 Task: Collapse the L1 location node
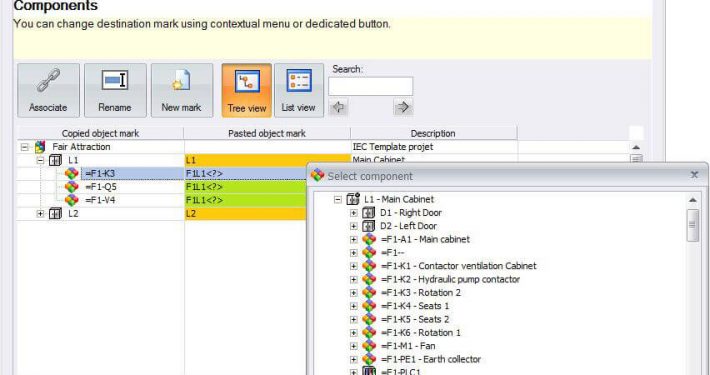click(x=40, y=160)
